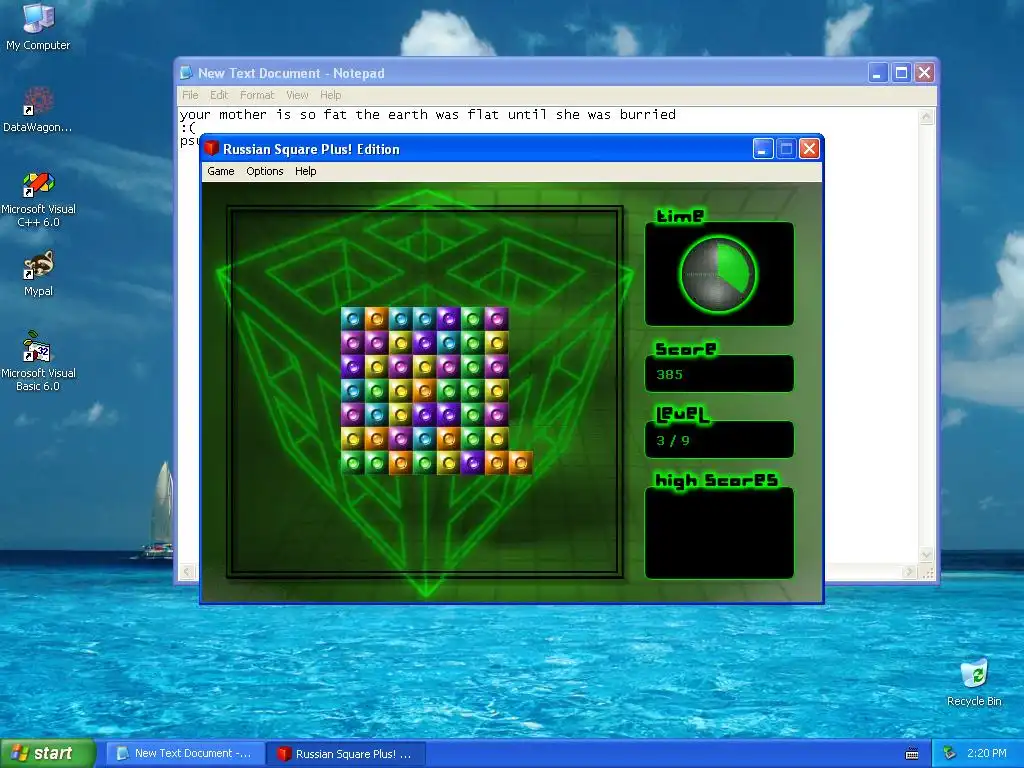1024x768 pixels.
Task: Click the round green time dial
Action: [x=718, y=274]
